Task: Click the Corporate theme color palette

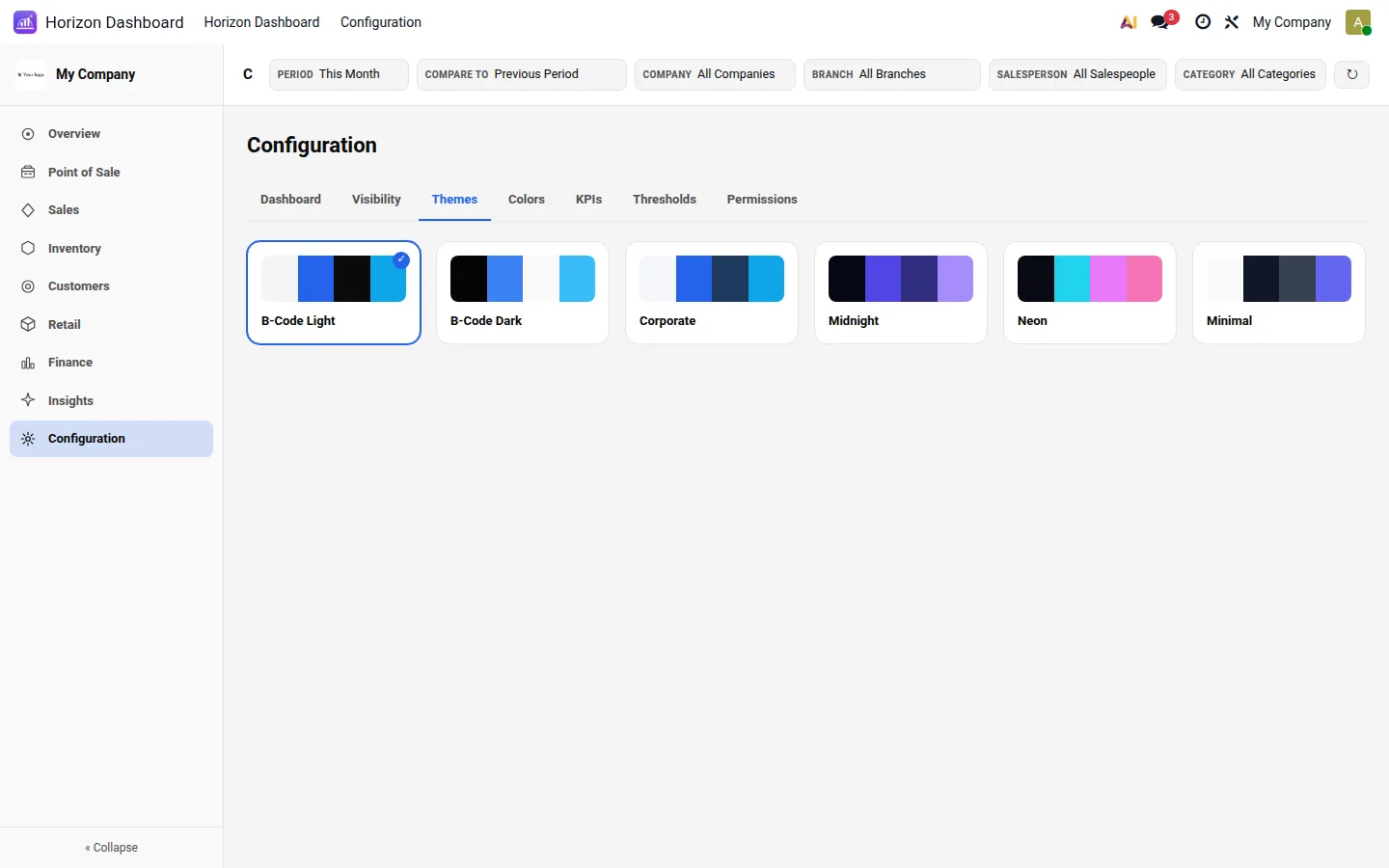Action: 712,279
